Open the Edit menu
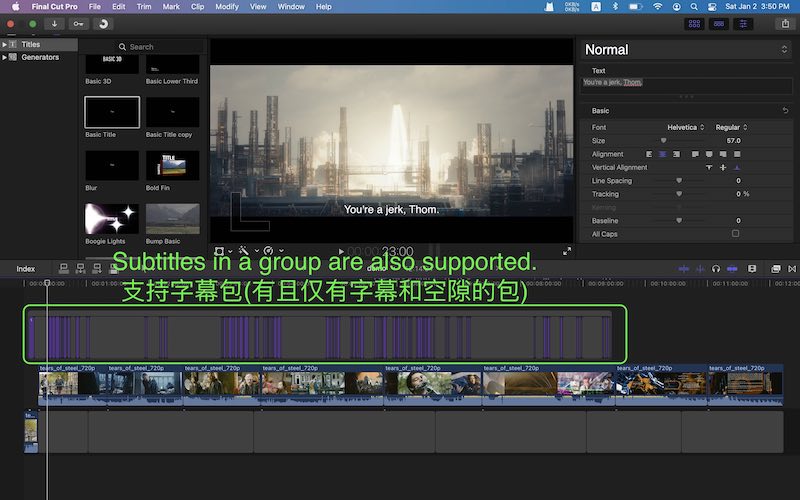Image resolution: width=800 pixels, height=500 pixels. pos(118,7)
